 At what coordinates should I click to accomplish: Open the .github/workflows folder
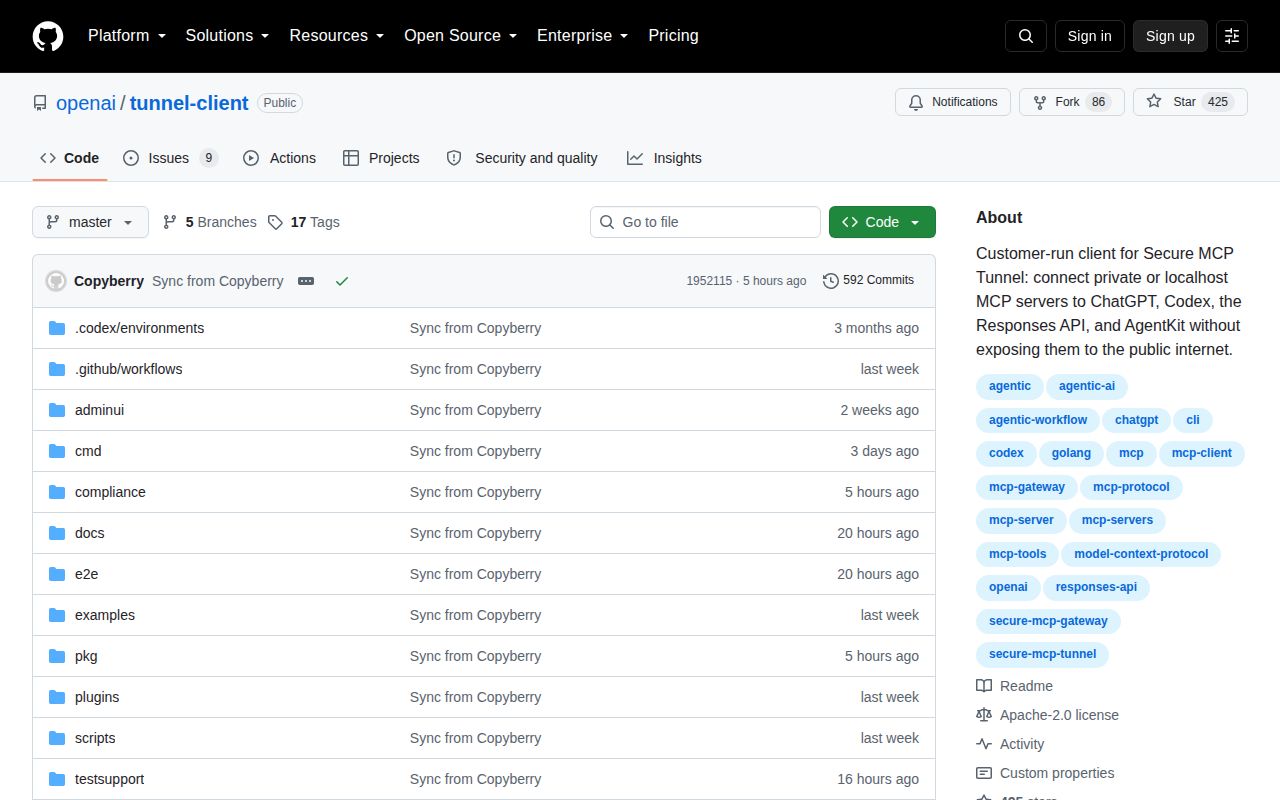129,369
